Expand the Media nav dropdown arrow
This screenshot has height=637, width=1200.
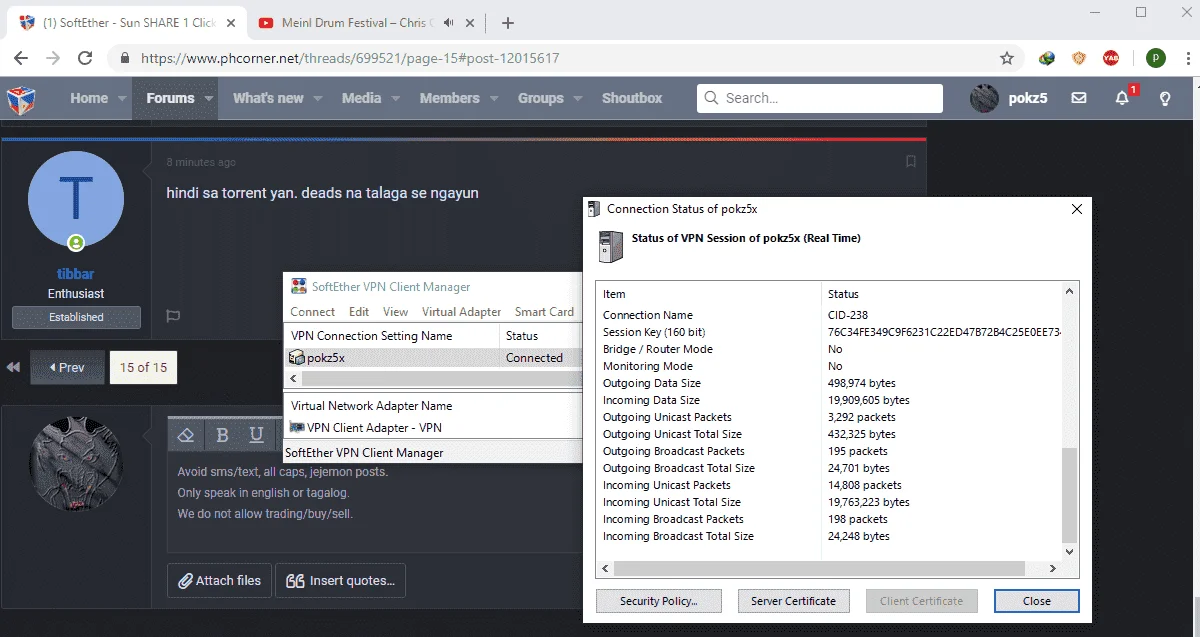[x=396, y=99]
